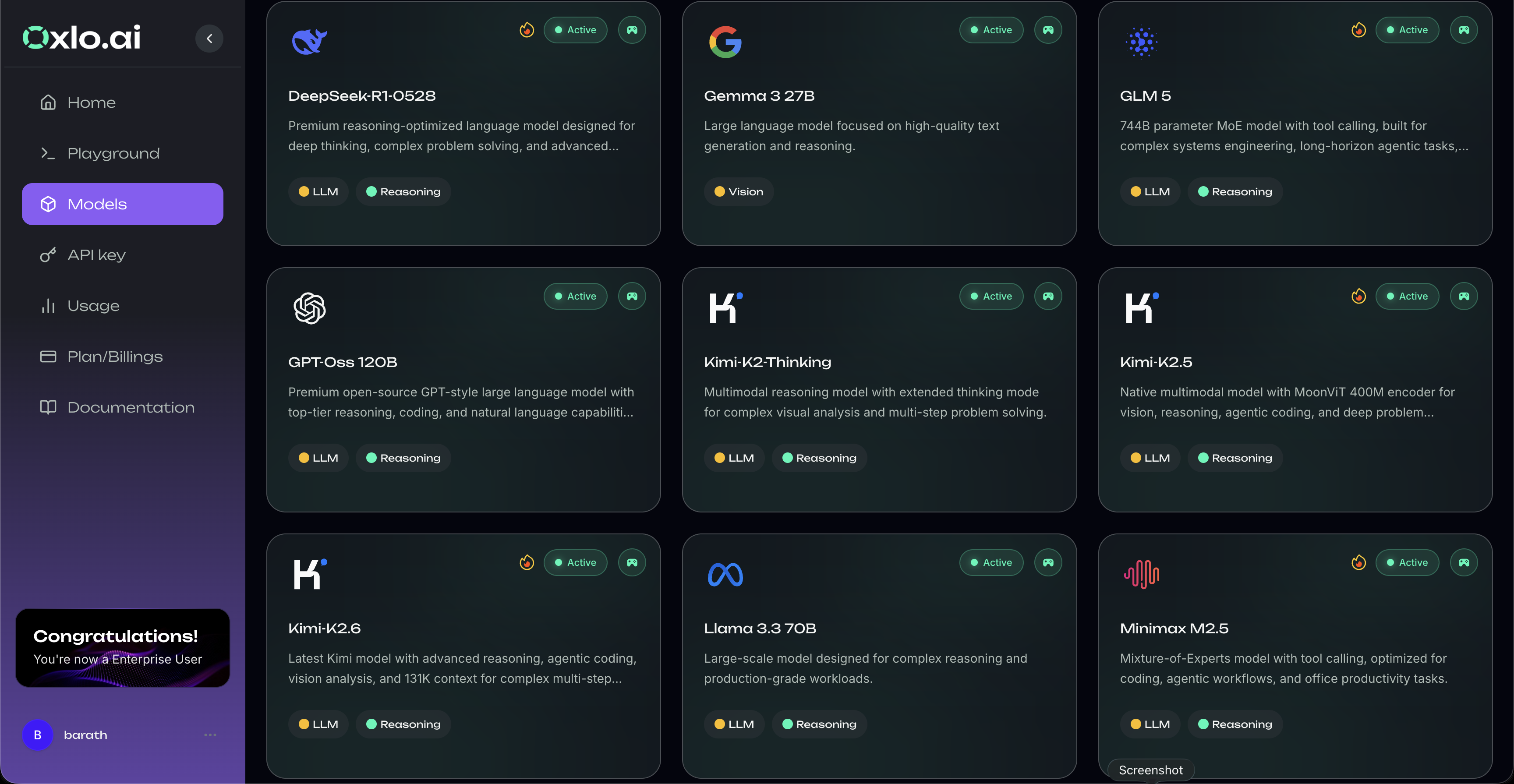The width and height of the screenshot is (1514, 784).
Task: Open Gemma 3 27B playground gamepad icon
Action: tap(1048, 30)
